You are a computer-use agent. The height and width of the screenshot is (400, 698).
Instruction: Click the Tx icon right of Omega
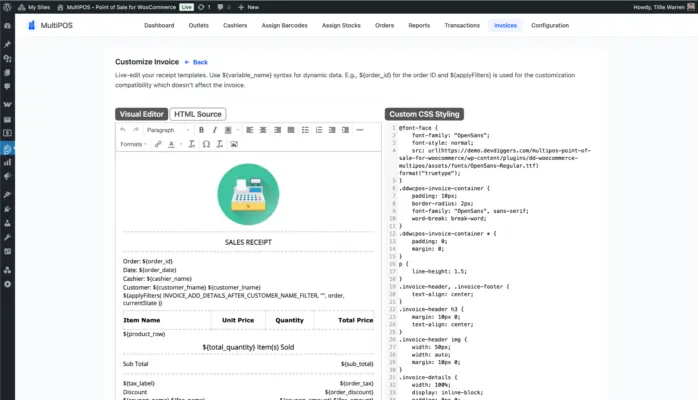pos(219,144)
